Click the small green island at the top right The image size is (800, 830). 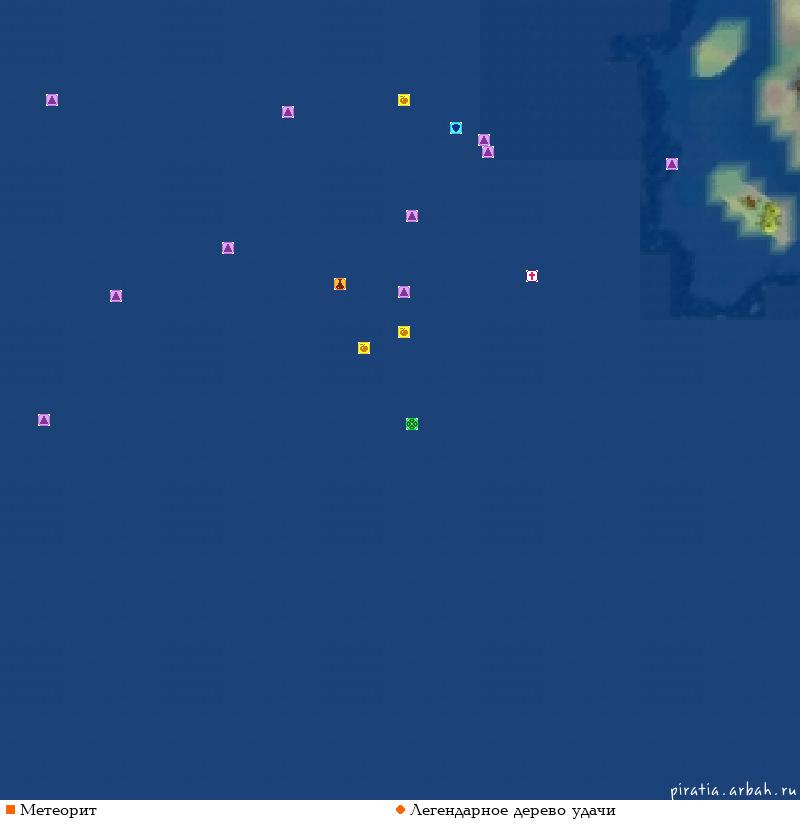coord(720,49)
